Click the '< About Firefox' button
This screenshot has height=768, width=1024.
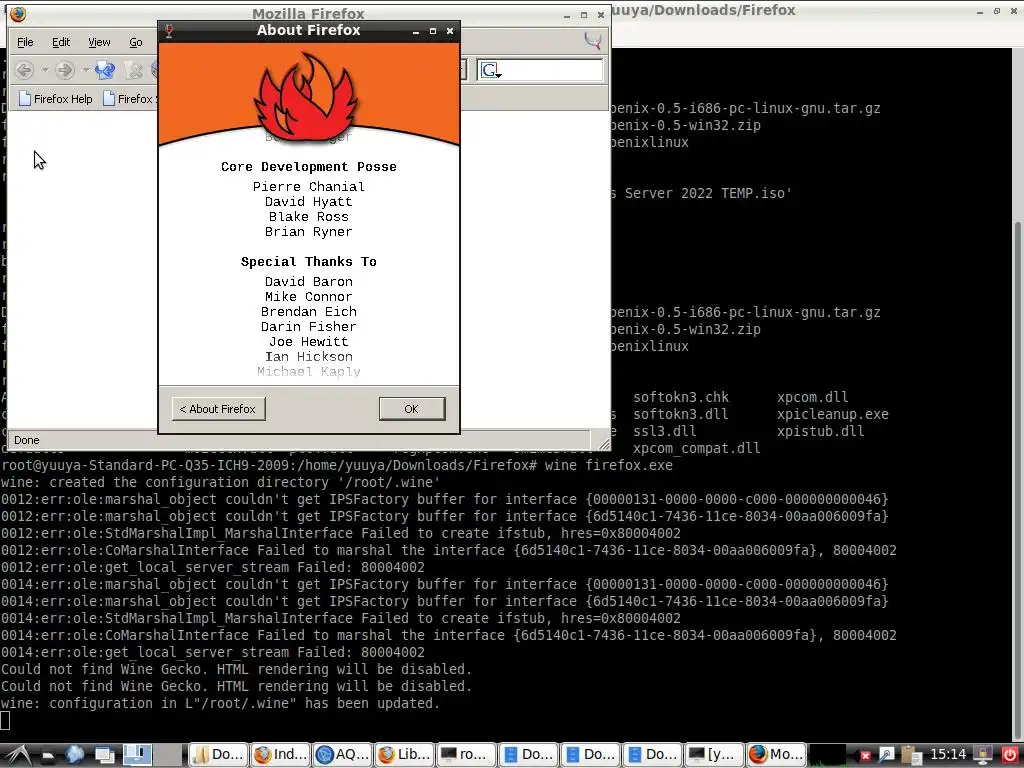coord(218,409)
